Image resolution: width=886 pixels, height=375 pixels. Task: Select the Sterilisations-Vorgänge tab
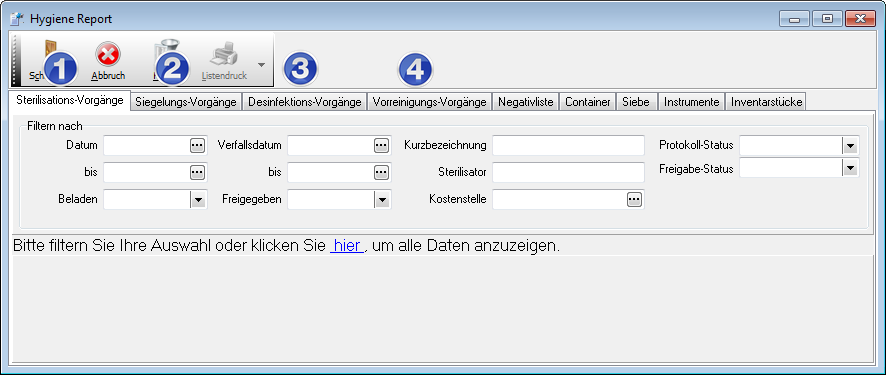(x=70, y=101)
